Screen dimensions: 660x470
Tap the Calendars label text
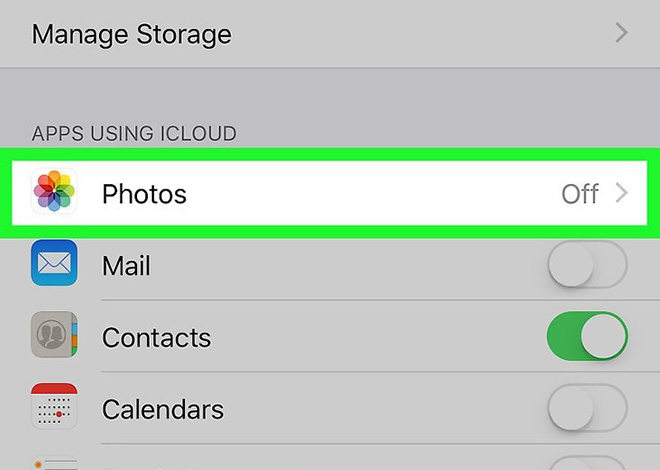[x=163, y=409]
